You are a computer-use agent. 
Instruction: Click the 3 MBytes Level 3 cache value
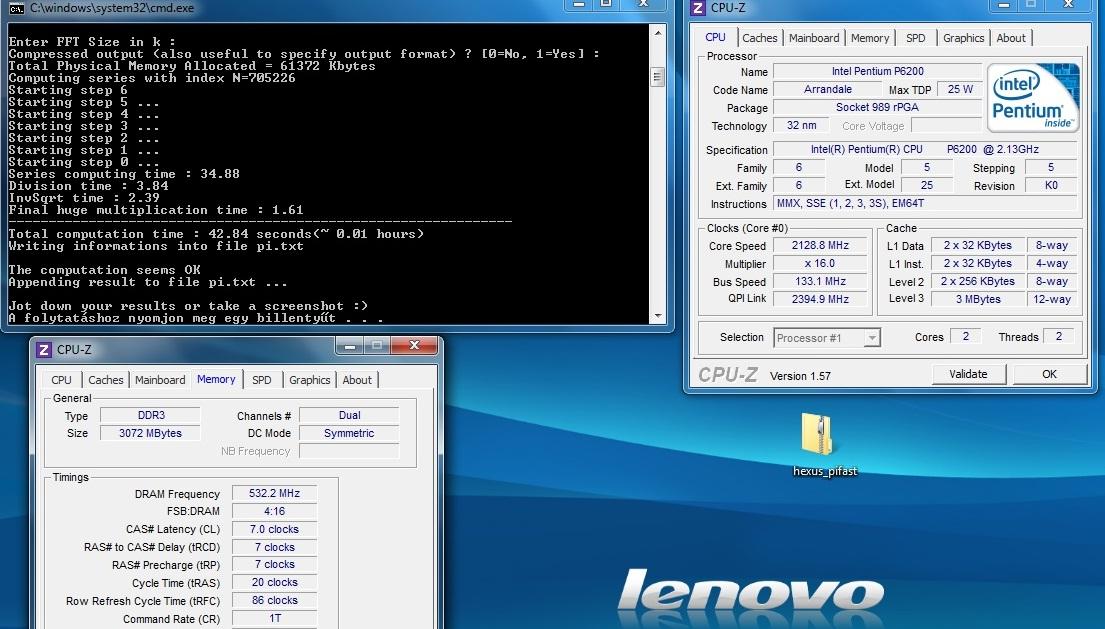tap(977, 299)
